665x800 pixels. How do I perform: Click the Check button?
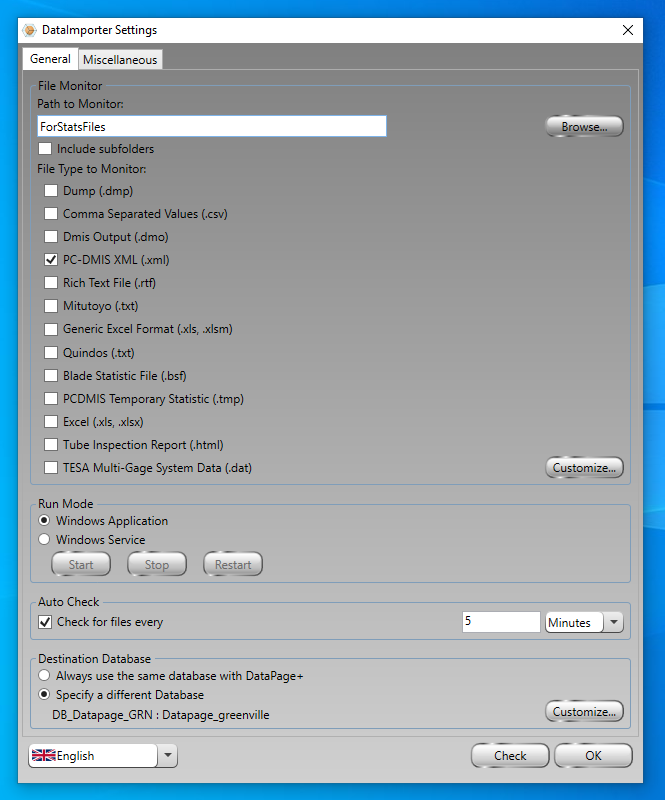tap(510, 756)
